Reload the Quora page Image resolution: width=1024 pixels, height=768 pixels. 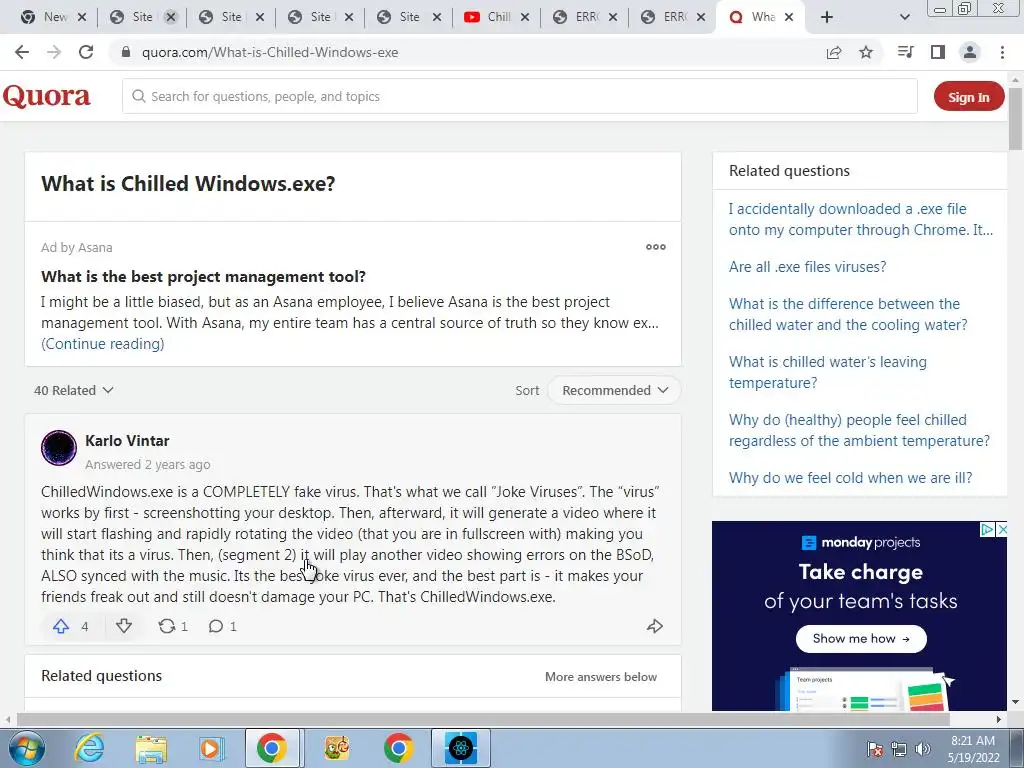[x=86, y=52]
